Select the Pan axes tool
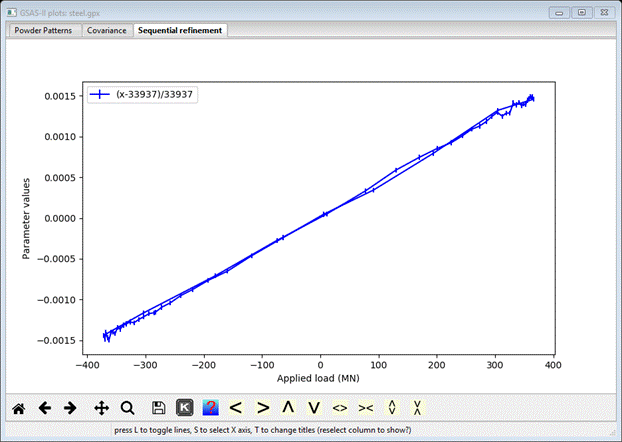622x442 pixels. click(101, 408)
